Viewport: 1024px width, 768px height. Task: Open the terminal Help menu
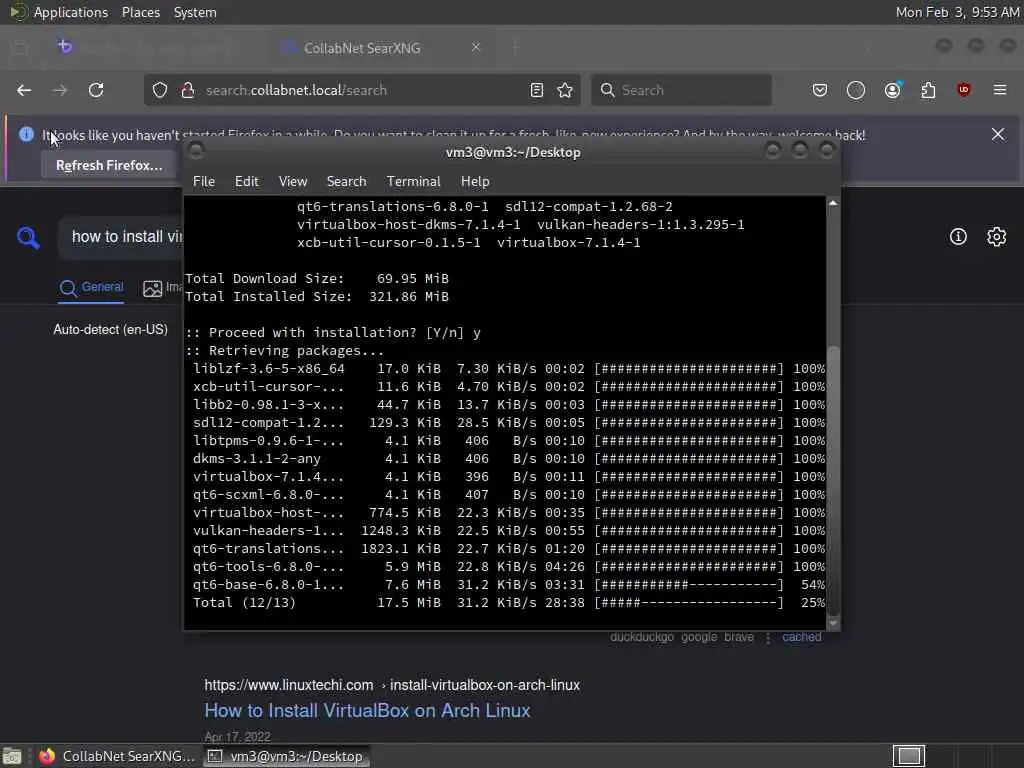pyautogui.click(x=475, y=182)
